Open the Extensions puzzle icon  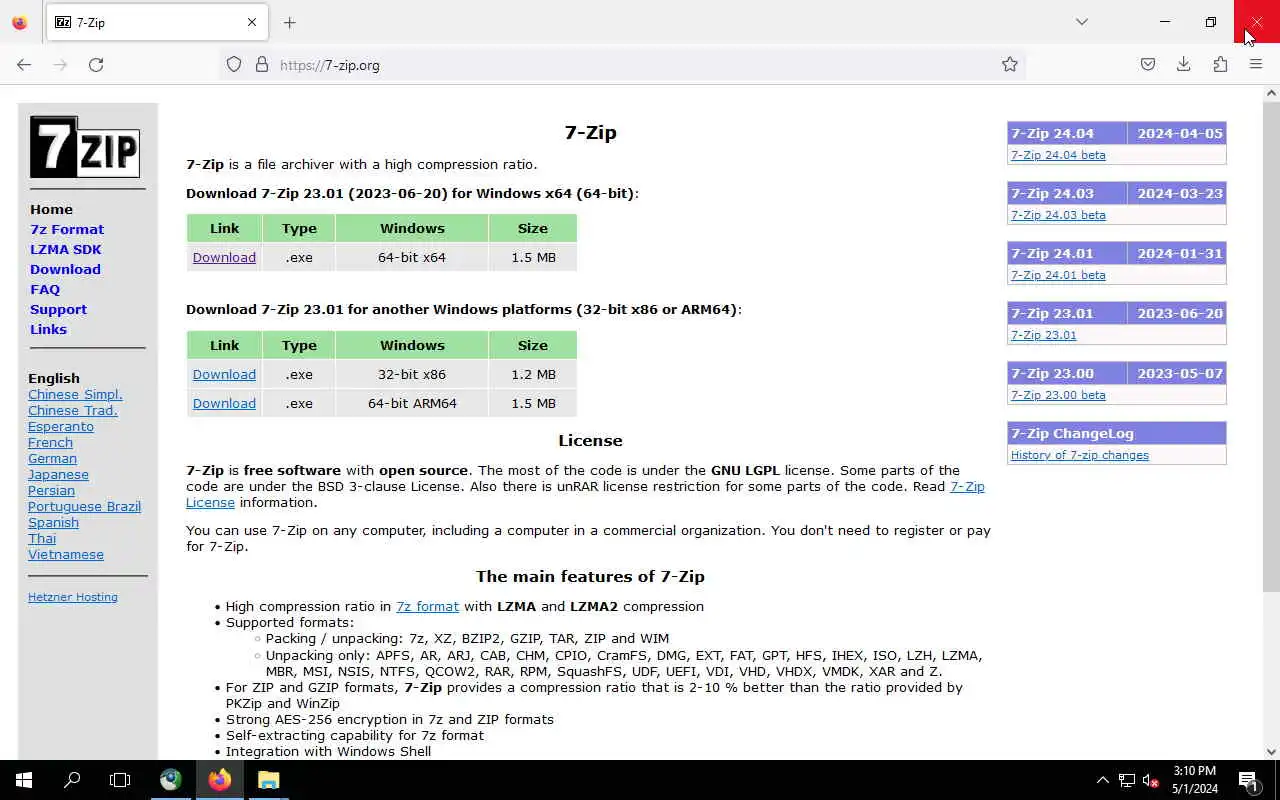point(1220,65)
